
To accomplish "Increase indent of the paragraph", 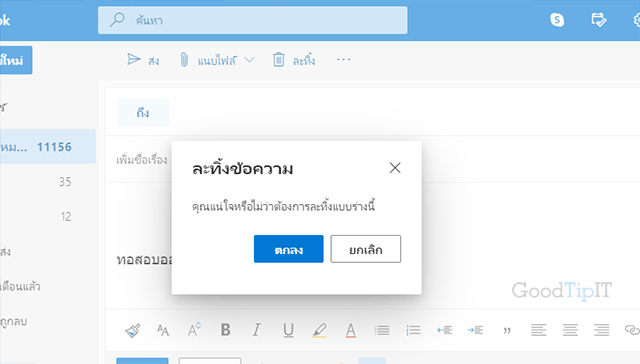I will click(x=475, y=330).
